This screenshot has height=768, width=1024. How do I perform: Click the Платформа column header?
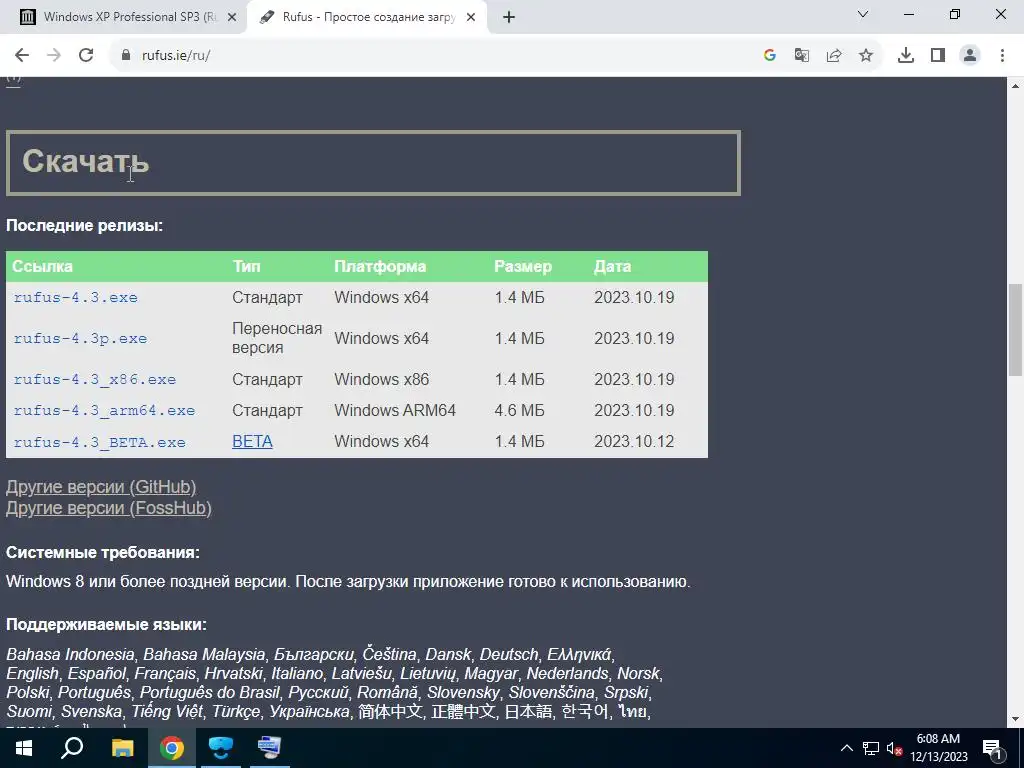[x=380, y=266]
